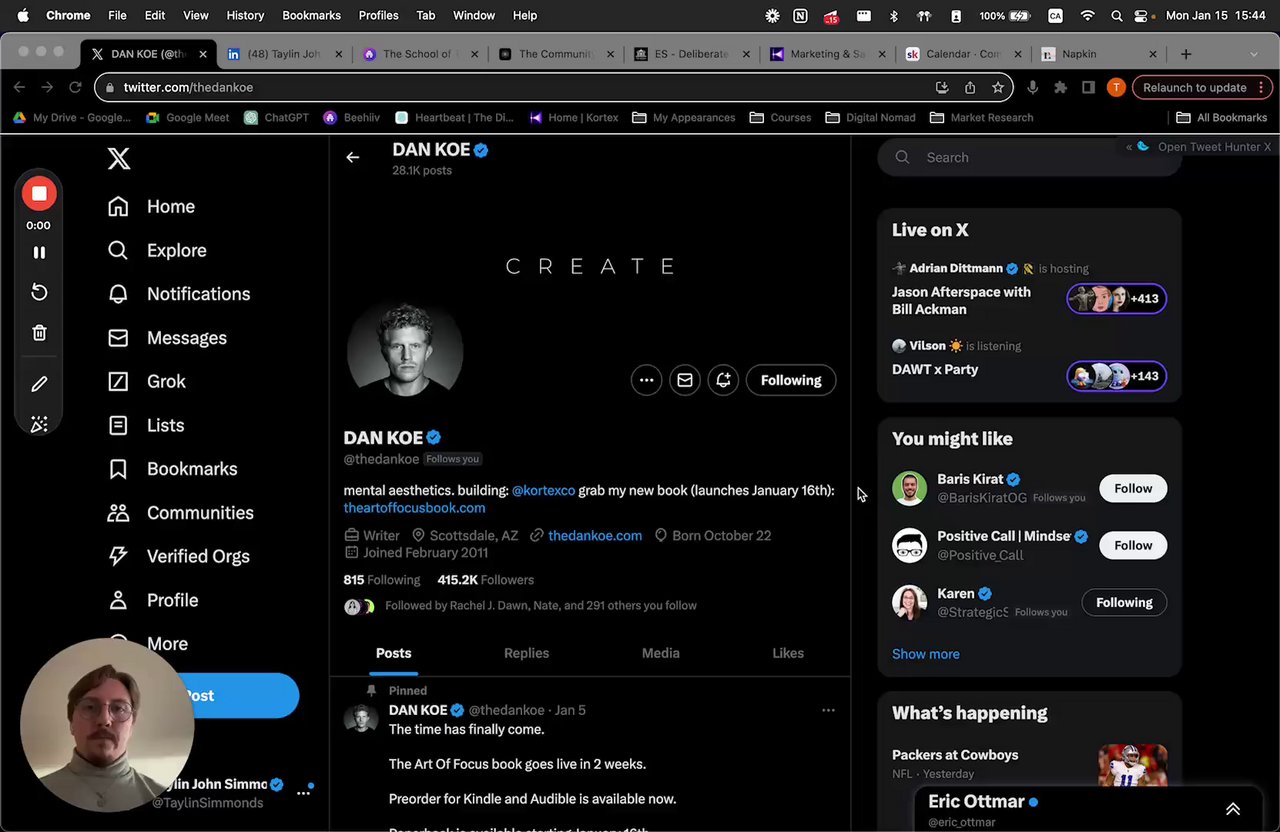The height and width of the screenshot is (832, 1280).
Task: Open a new Chrome tab
Action: coord(1186,54)
